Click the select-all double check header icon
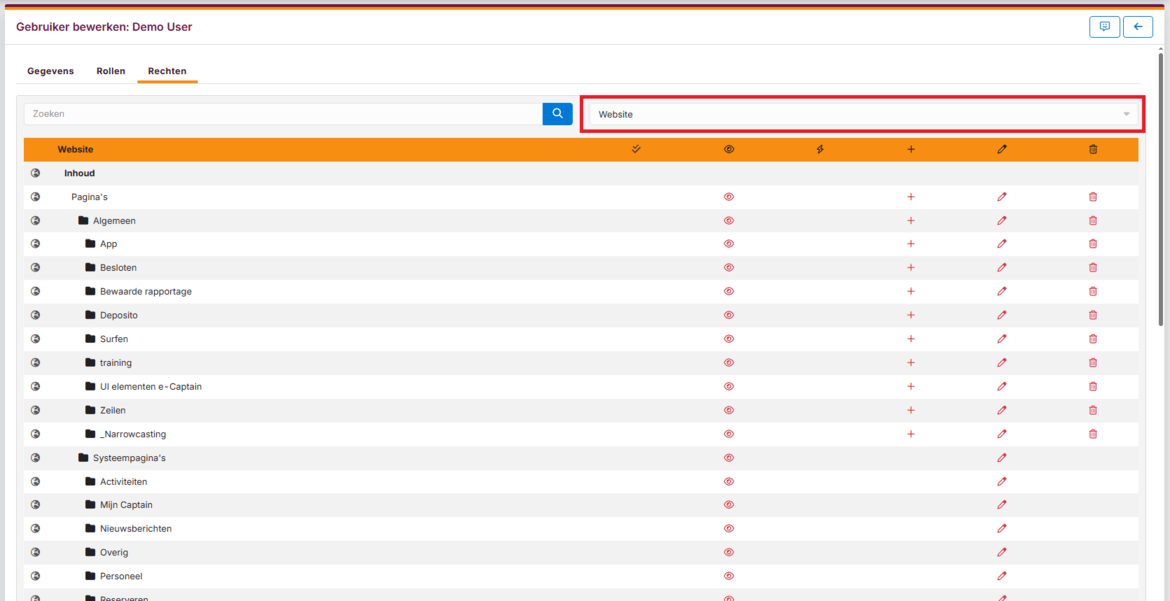Viewport: 1170px width, 601px height. click(x=636, y=149)
